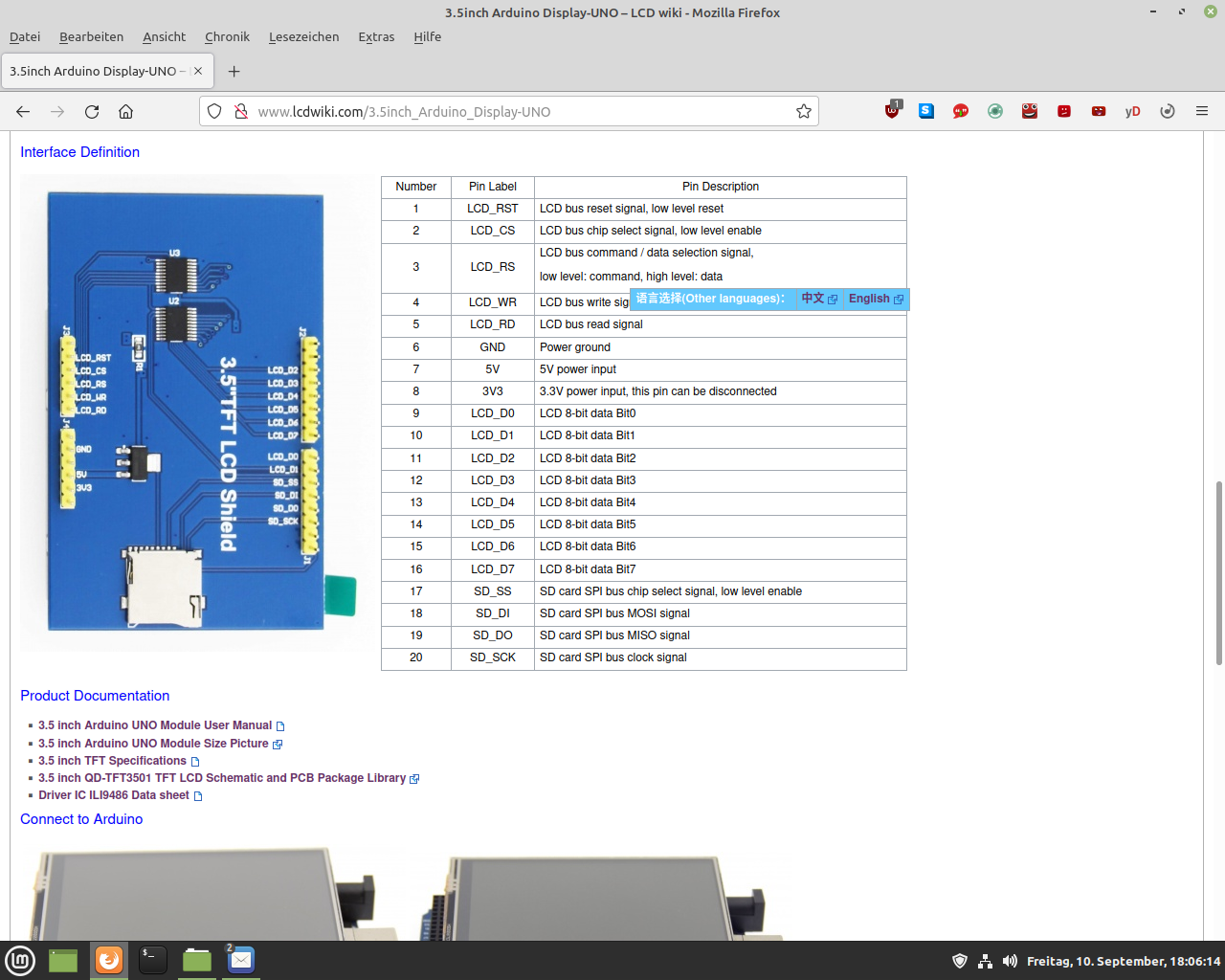Viewport: 1225px width, 980px height.
Task: Click the 'Pin Description' table header
Action: tap(720, 187)
